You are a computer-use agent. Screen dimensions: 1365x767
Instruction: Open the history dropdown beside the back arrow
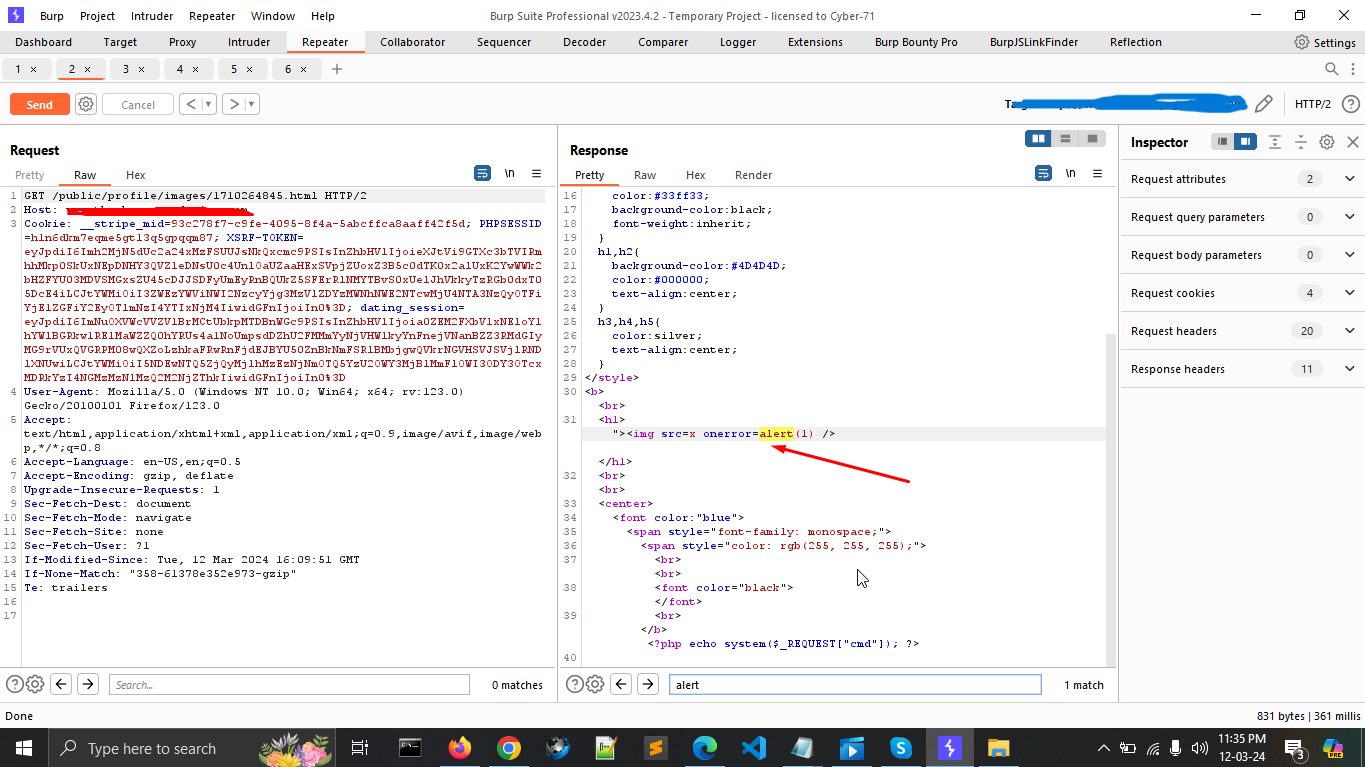(208, 104)
